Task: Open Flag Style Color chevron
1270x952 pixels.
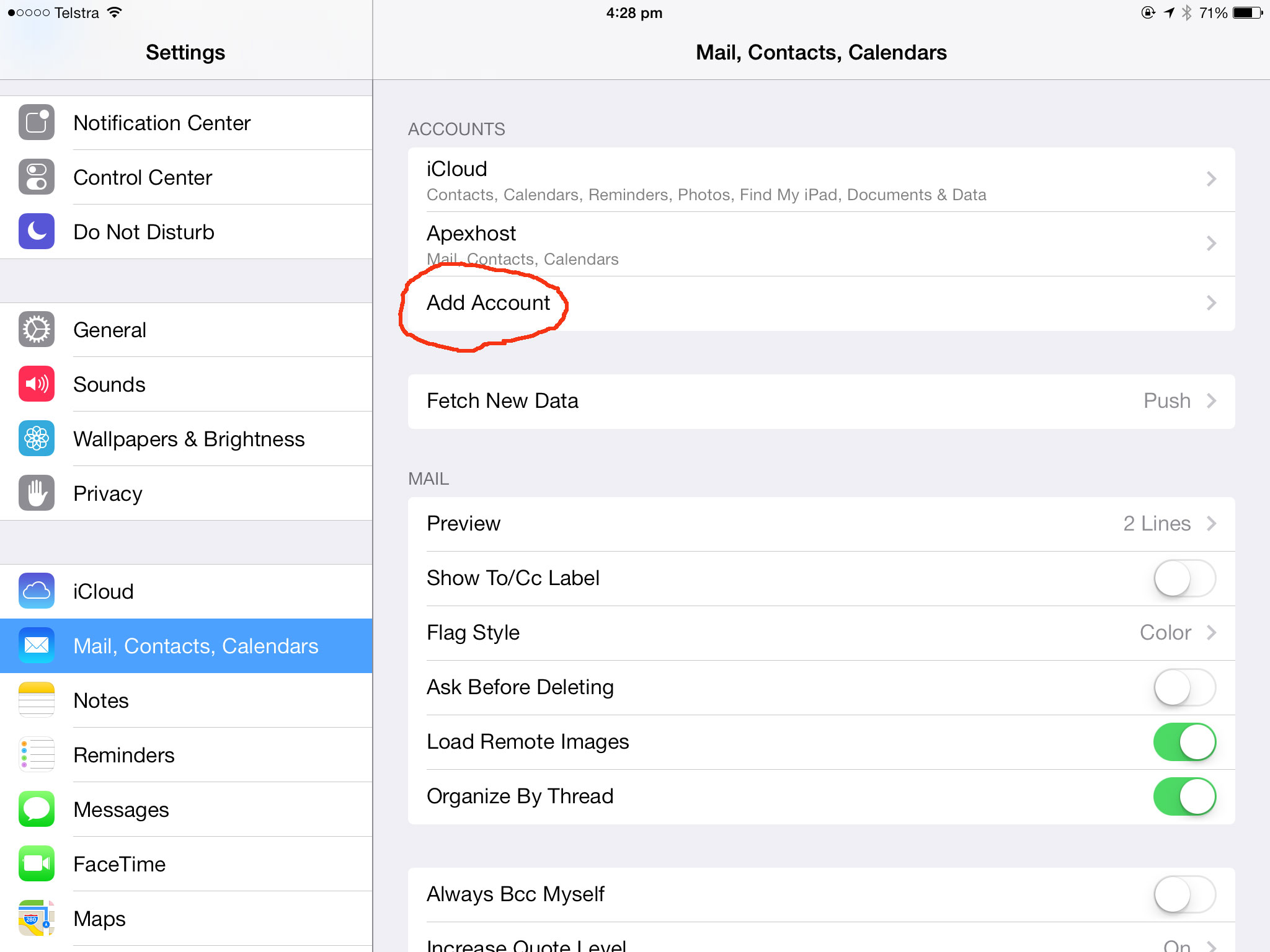Action: pos(1212,633)
